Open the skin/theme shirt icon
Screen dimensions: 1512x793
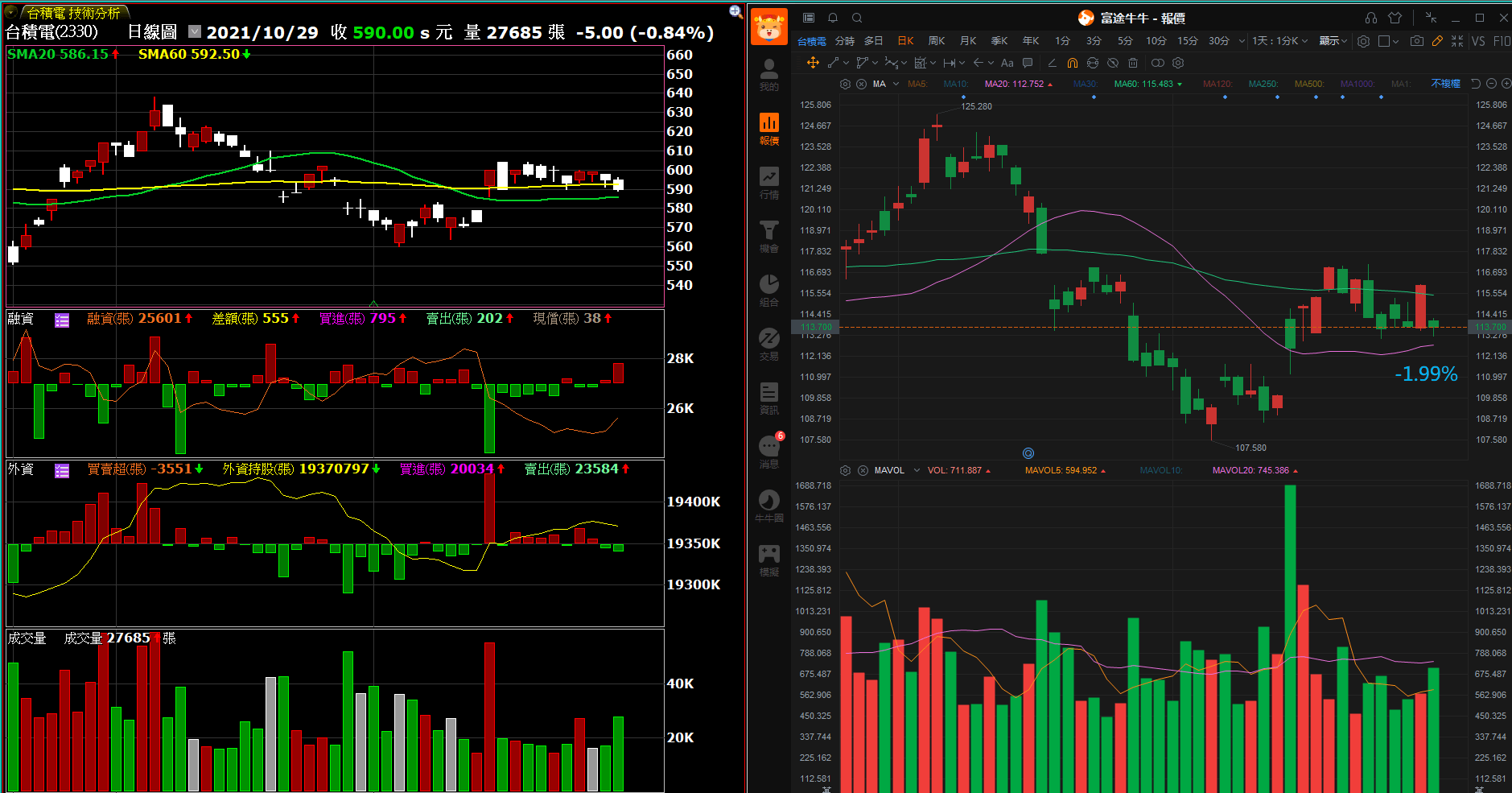pyautogui.click(x=1395, y=18)
